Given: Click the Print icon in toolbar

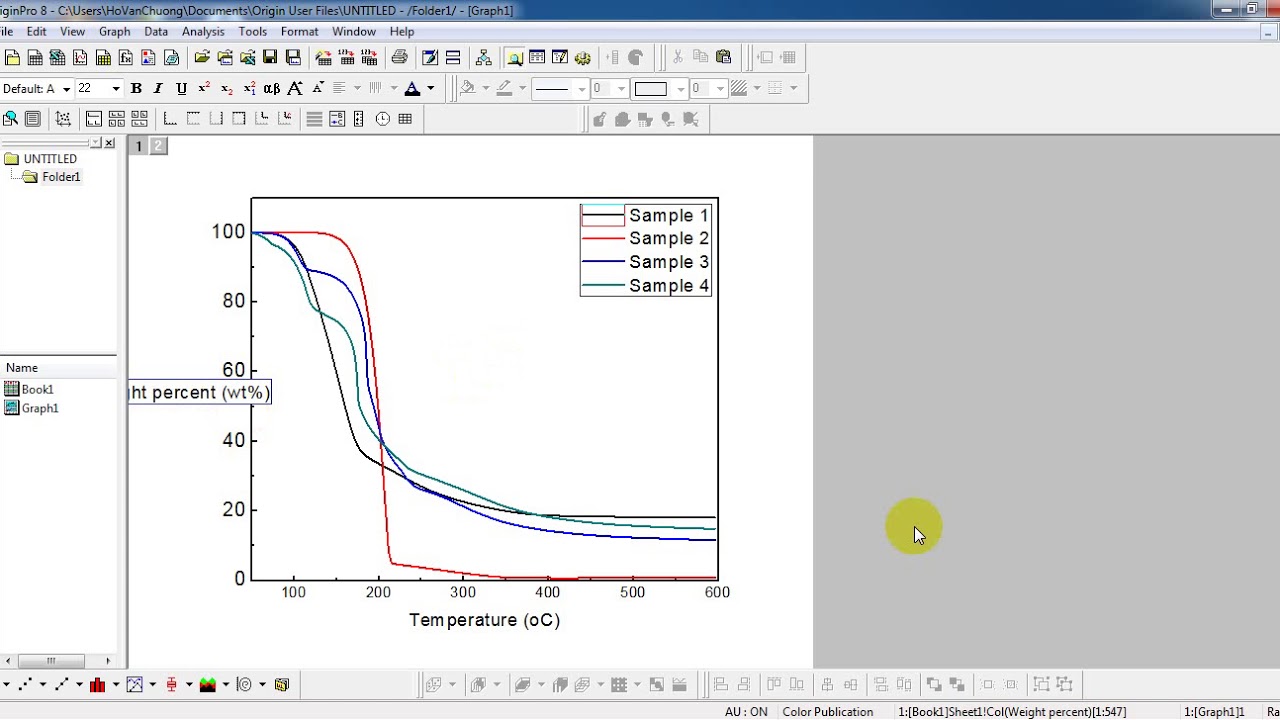Looking at the screenshot, I should pos(400,58).
